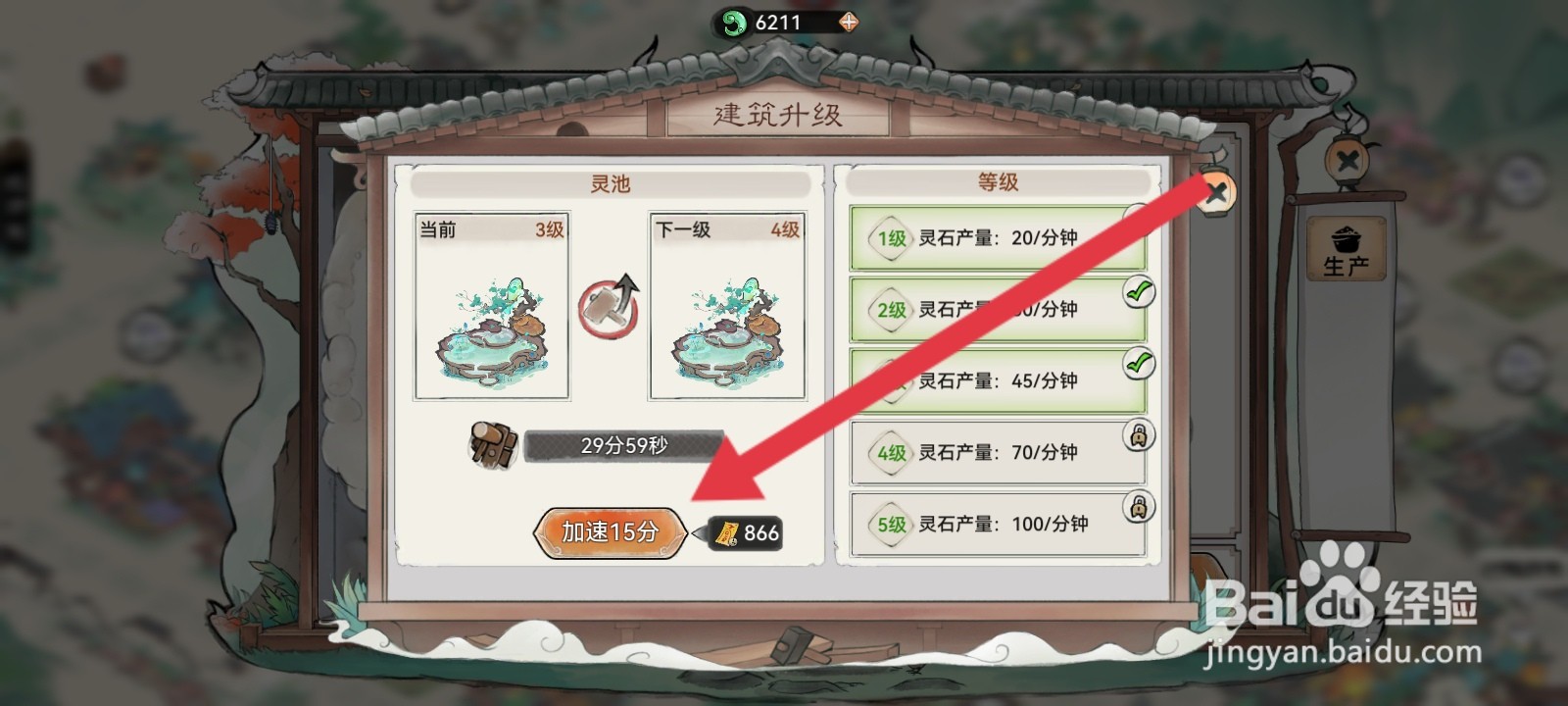The height and width of the screenshot is (706, 1568).
Task: Click the 29分59秒 progress timer bar
Action: coord(624,445)
